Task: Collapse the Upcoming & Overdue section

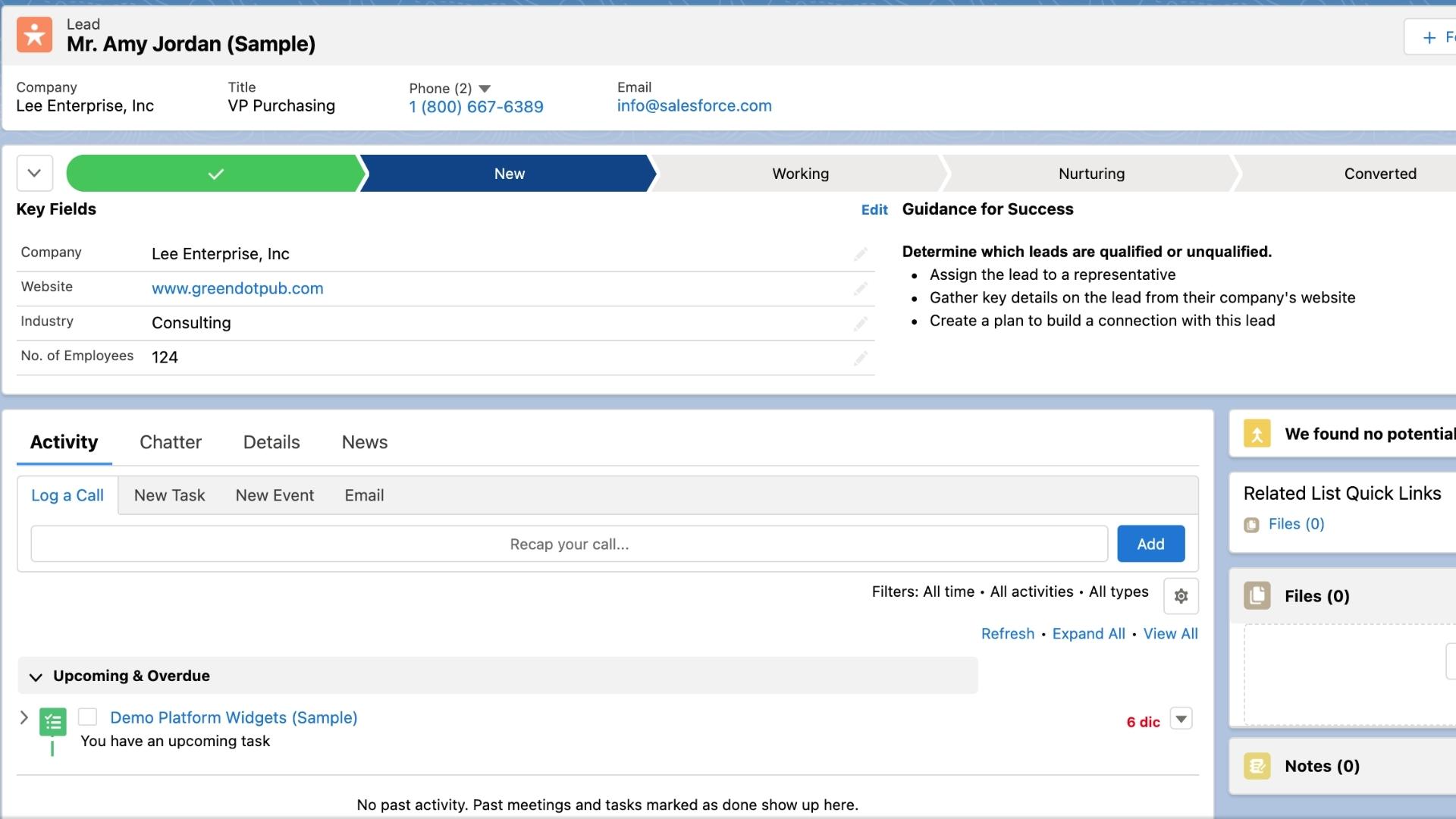Action: 35,676
